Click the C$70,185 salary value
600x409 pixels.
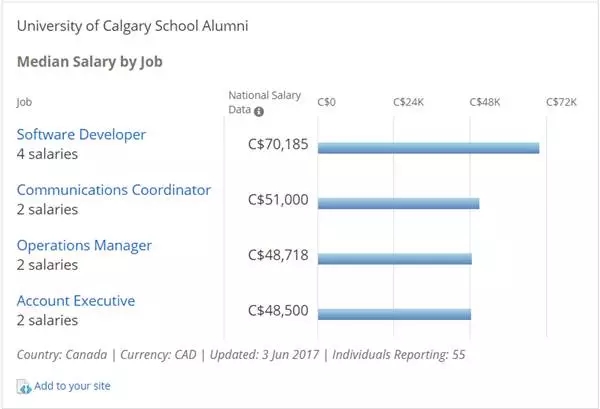click(278, 144)
